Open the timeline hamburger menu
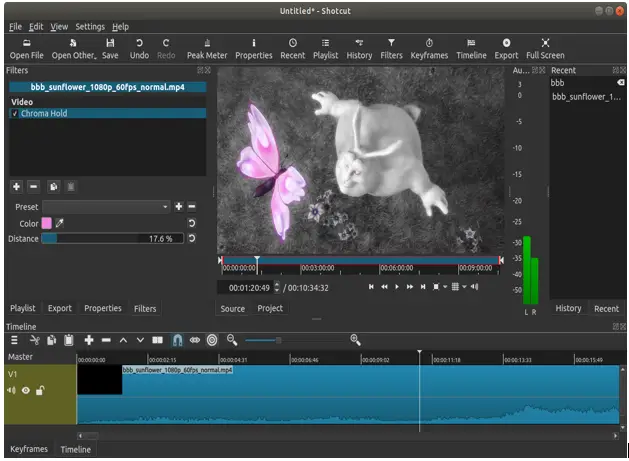Screen dimensions: 629x461 (14, 340)
